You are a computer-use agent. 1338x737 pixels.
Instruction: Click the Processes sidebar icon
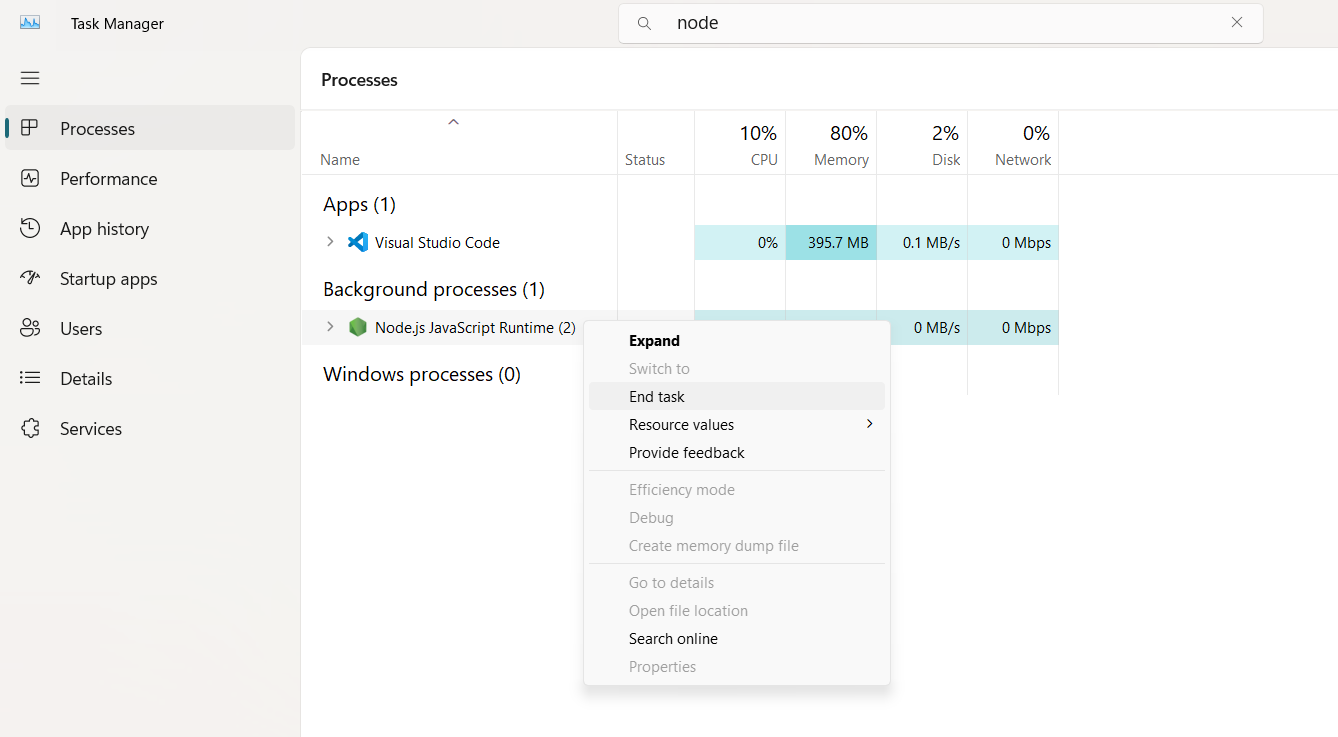coord(30,128)
